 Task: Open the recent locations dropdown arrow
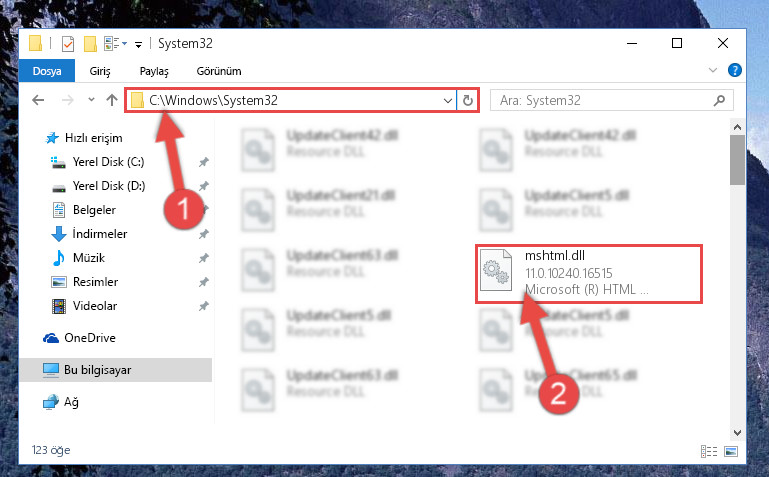(x=91, y=100)
